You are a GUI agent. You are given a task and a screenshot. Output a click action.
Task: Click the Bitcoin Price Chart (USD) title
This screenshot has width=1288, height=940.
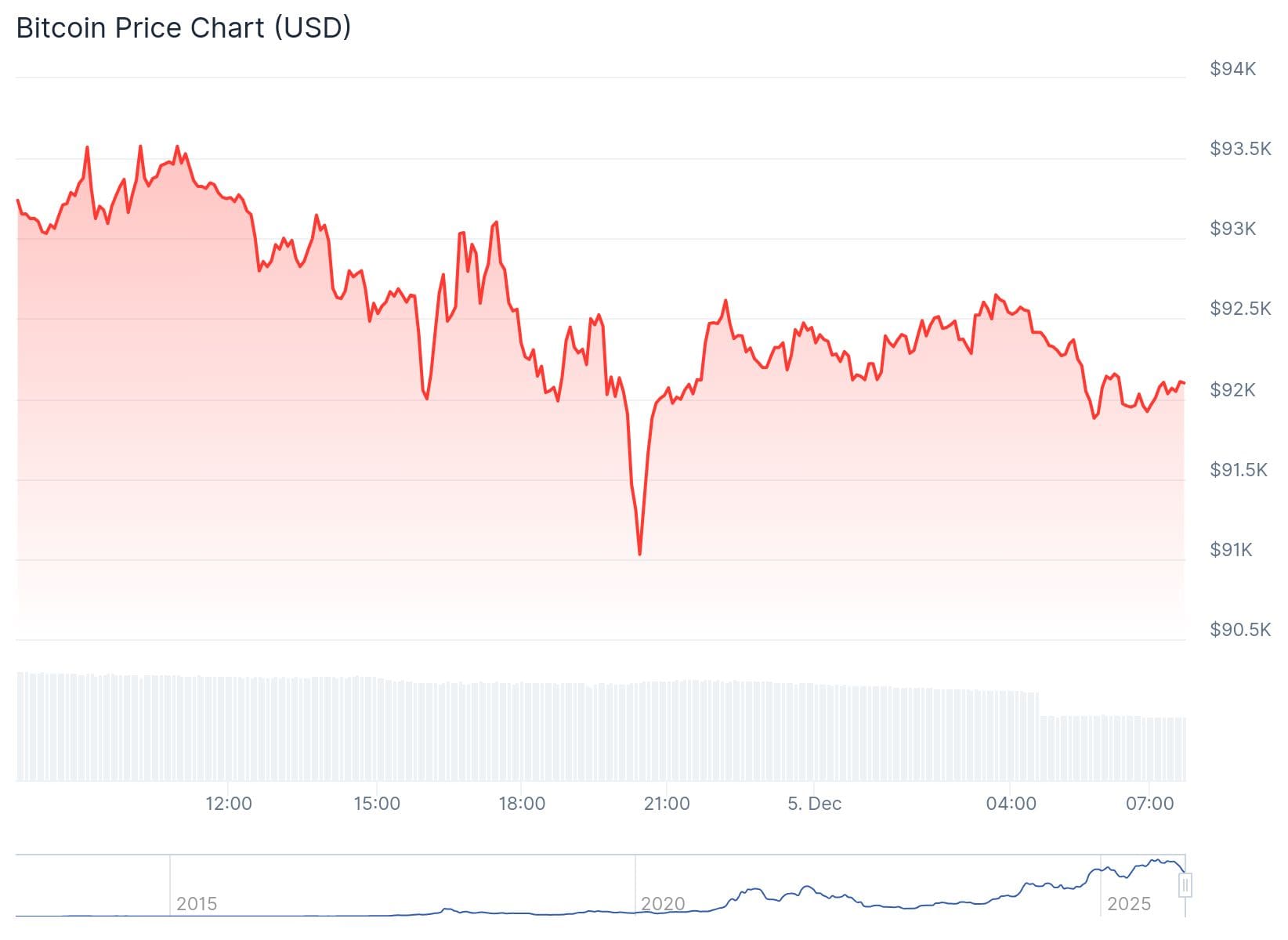(x=183, y=27)
